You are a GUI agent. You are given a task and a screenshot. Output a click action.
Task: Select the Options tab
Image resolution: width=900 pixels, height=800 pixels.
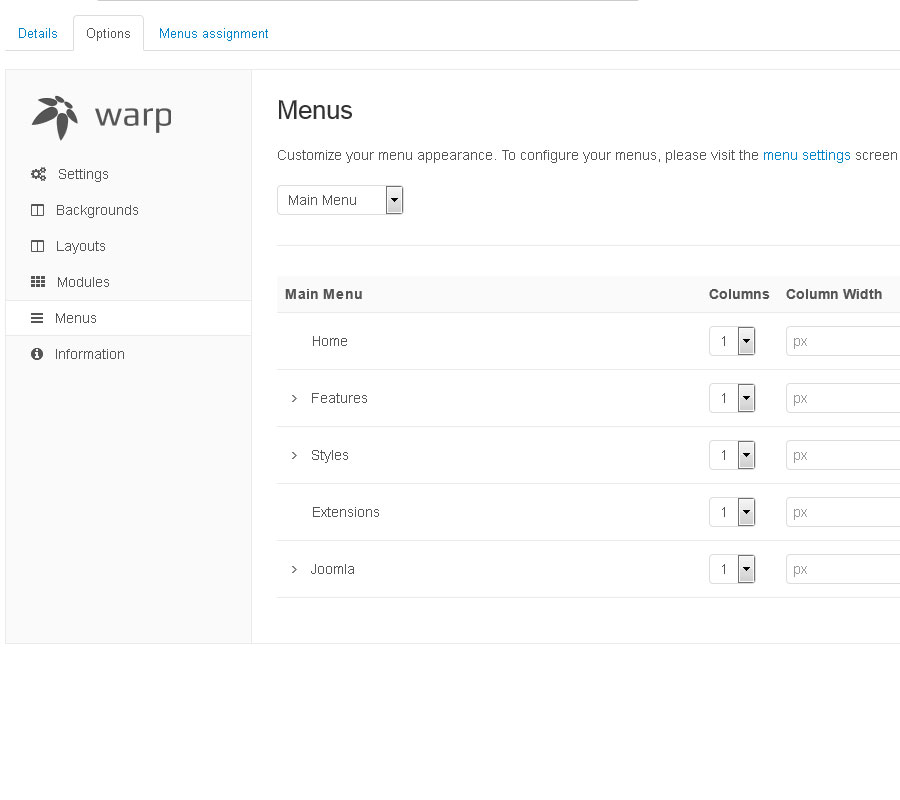point(108,33)
